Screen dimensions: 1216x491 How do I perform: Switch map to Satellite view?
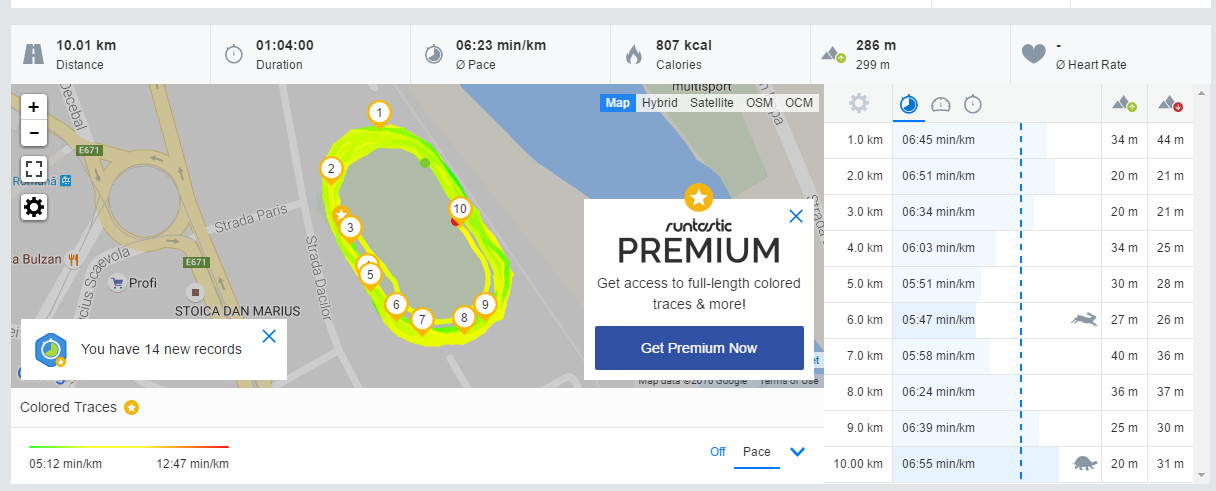click(711, 103)
